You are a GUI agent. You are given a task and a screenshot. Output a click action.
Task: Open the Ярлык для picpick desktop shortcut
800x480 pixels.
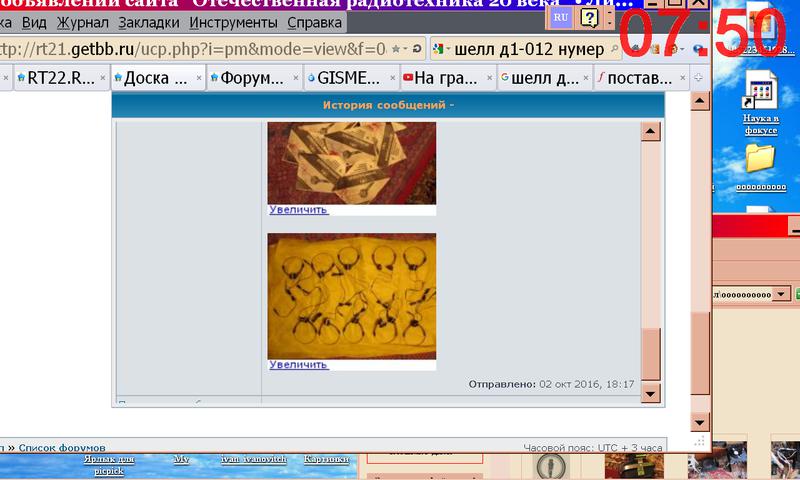(109, 465)
